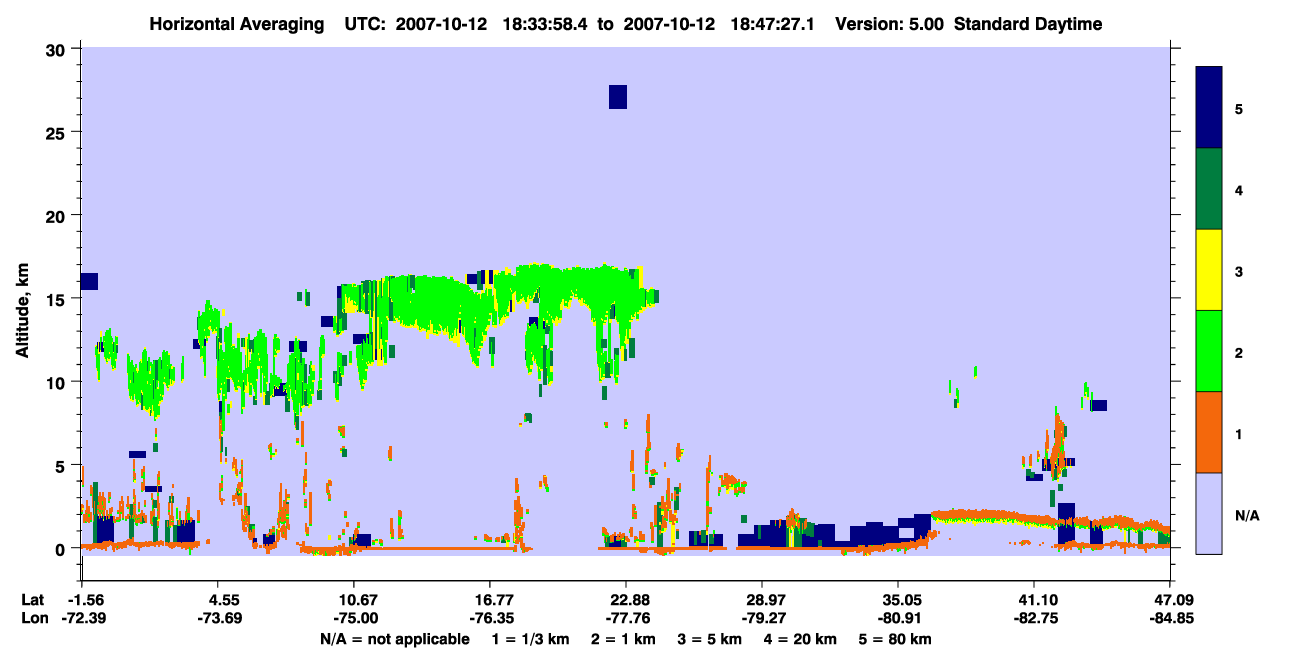Click the dark blue color swatch labeled 5

pyautogui.click(x=1209, y=108)
